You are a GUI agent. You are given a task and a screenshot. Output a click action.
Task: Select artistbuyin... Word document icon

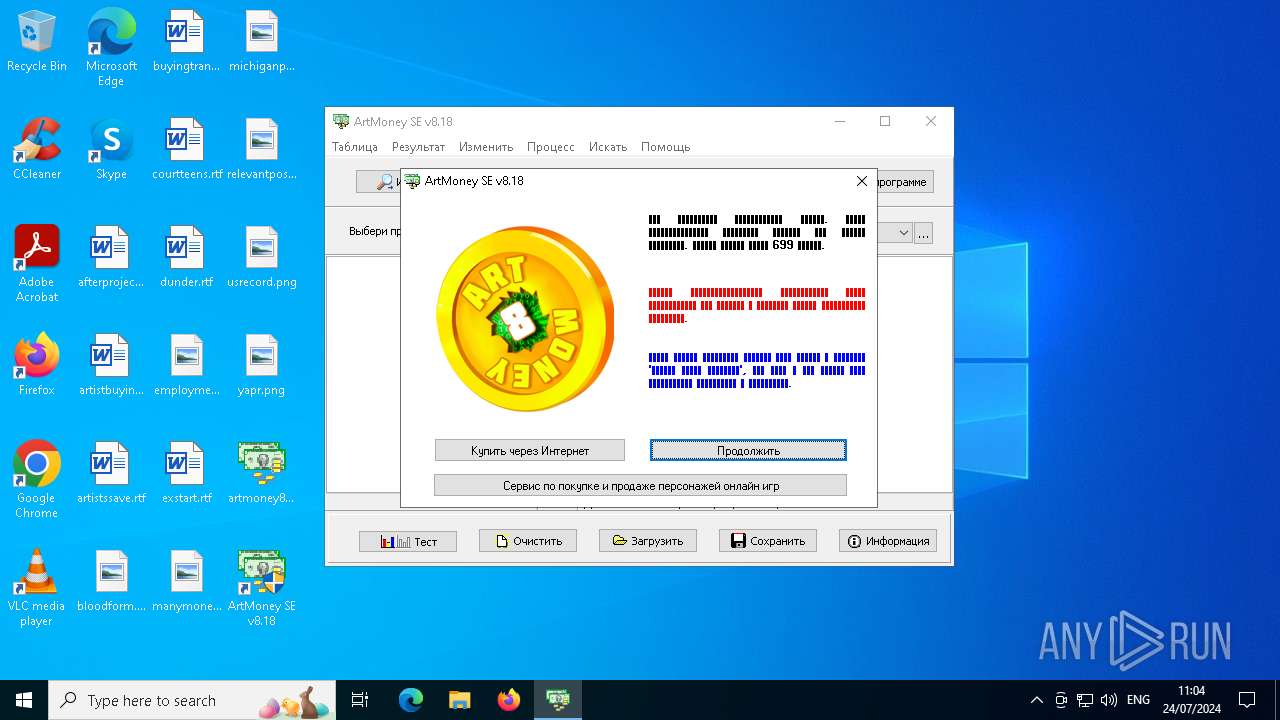point(111,365)
